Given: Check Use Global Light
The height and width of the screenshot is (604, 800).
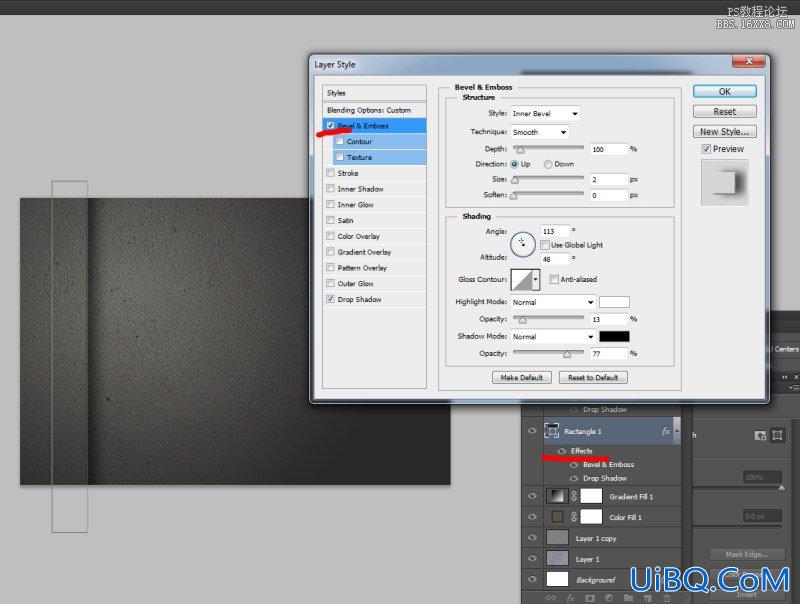Looking at the screenshot, I should pos(545,245).
